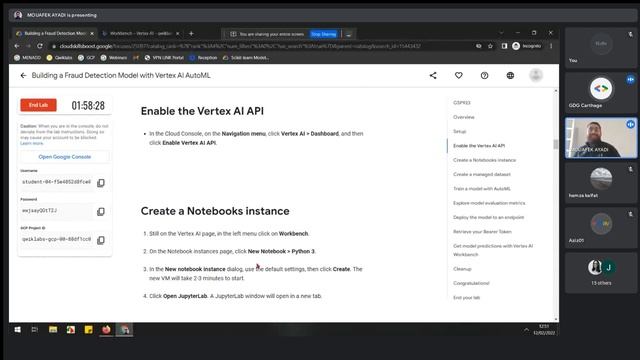
Task: Show hidden system tray icons
Action: 527,330
